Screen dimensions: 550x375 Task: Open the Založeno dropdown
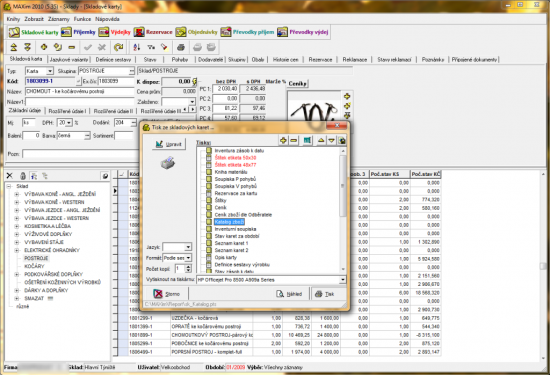(192, 102)
